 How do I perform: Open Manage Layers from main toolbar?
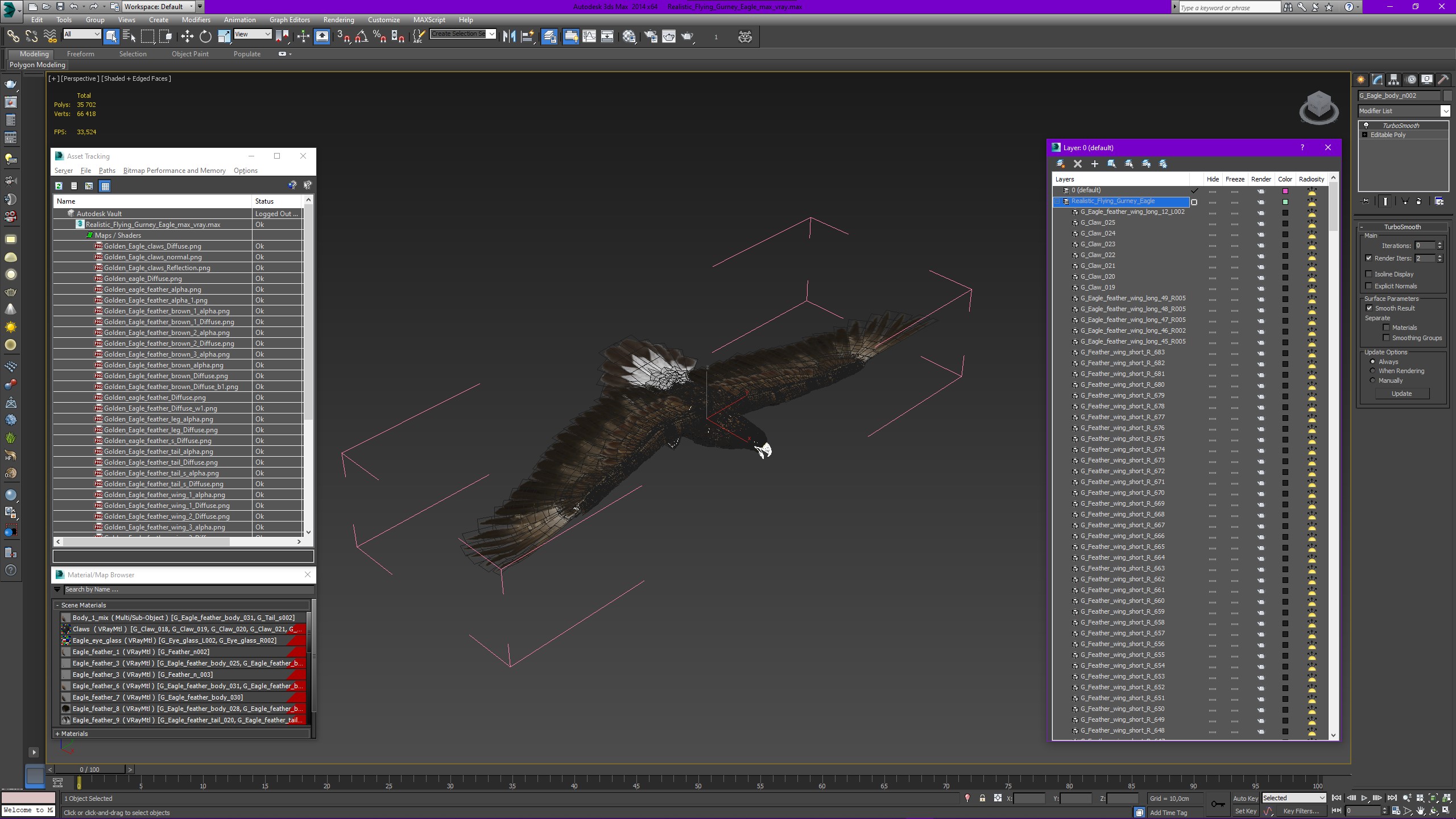pyautogui.click(x=549, y=36)
